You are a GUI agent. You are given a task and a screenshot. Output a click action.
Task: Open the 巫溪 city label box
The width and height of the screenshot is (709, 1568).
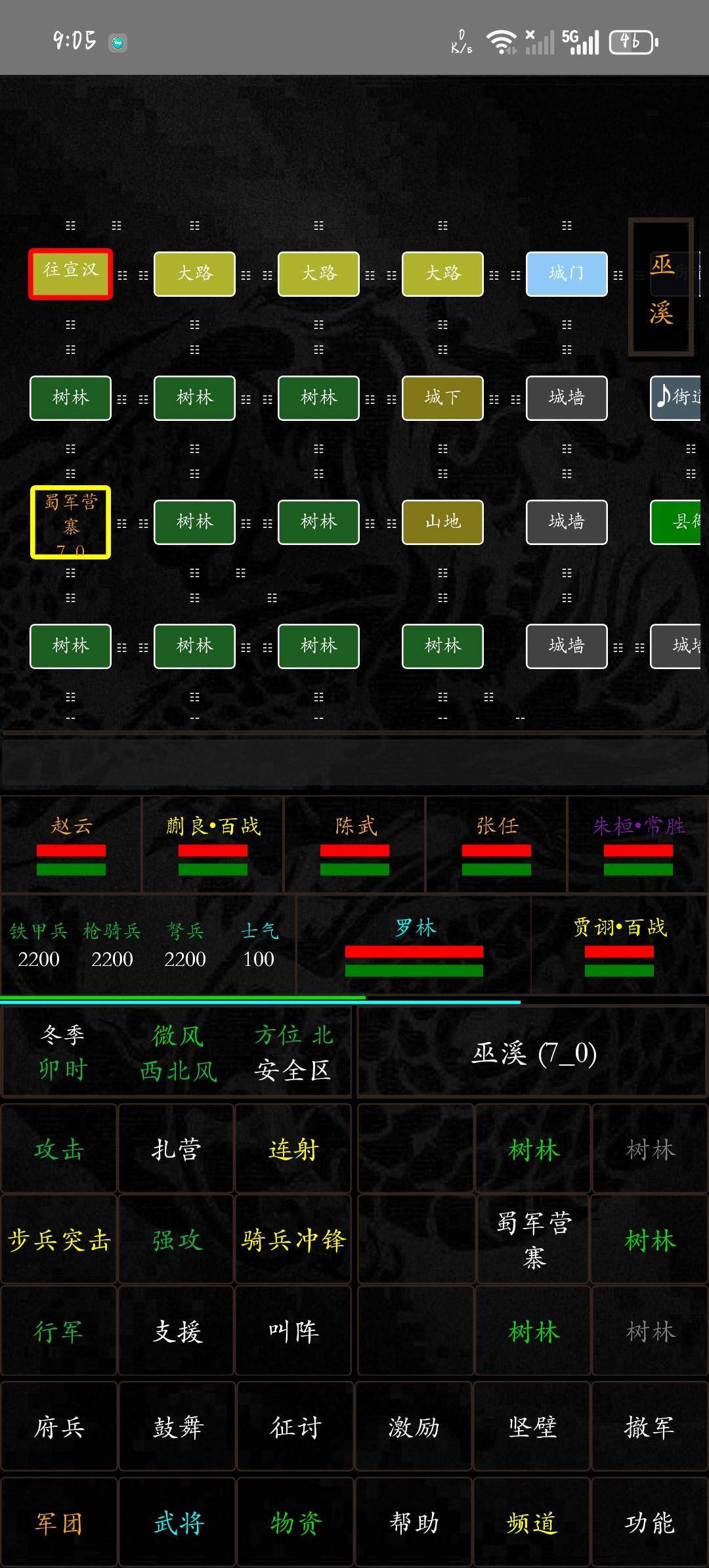tap(661, 288)
